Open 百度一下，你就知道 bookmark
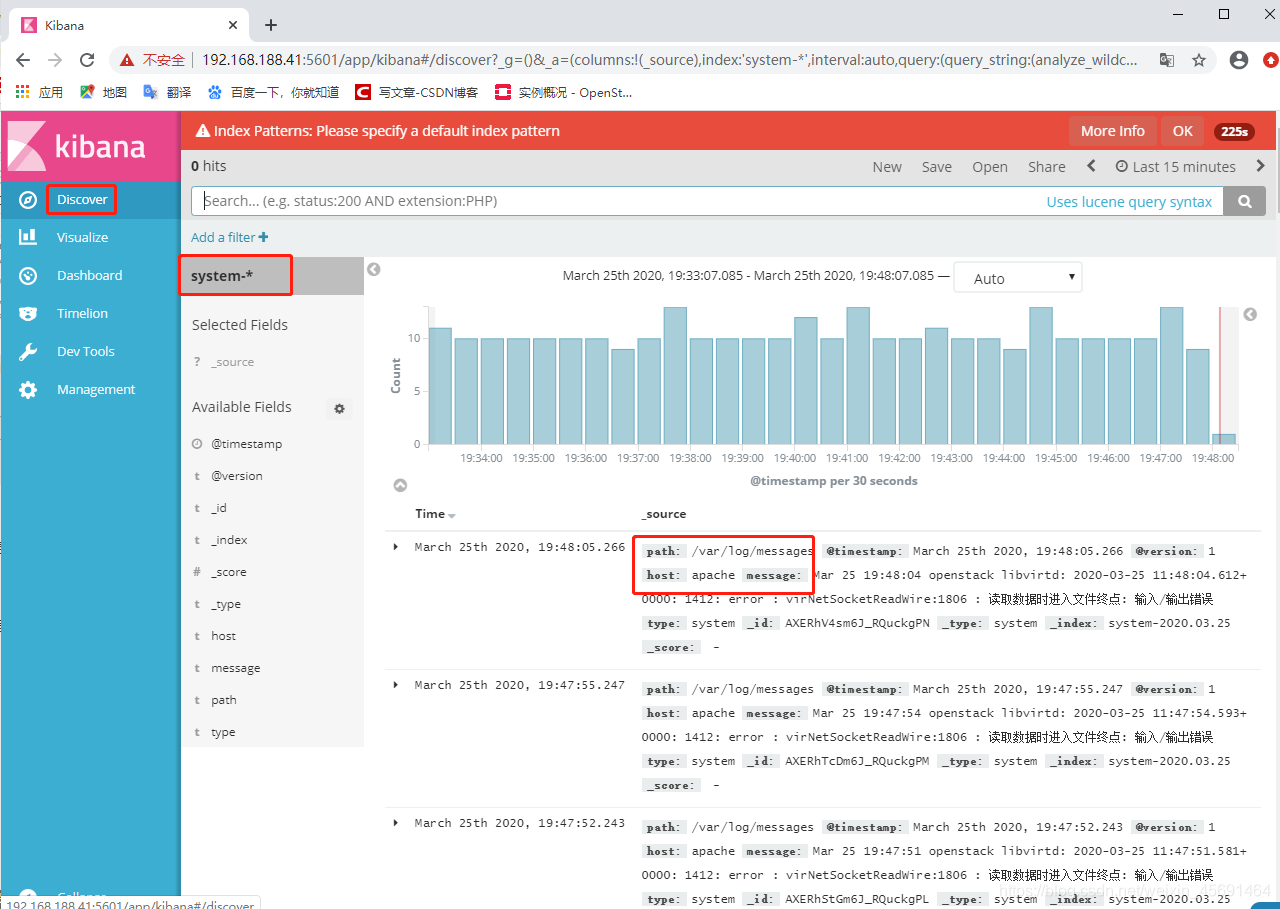The image size is (1280, 909). click(273, 92)
